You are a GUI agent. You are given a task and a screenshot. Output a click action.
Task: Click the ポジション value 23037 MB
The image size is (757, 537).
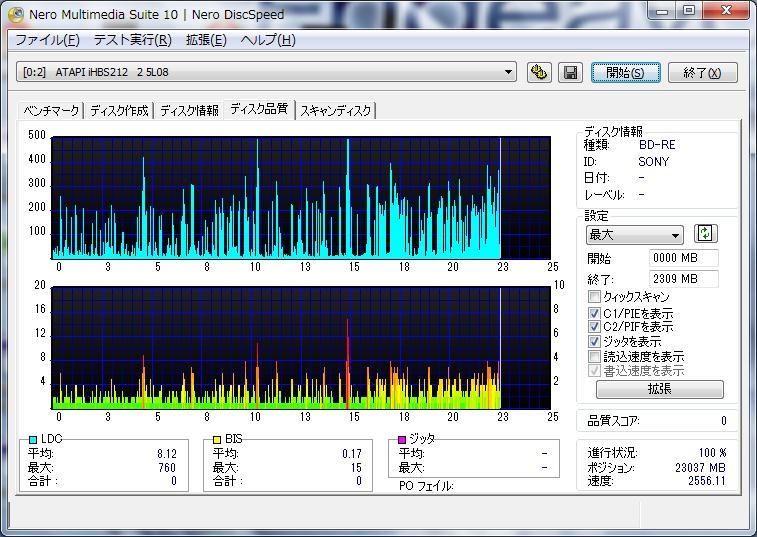point(700,467)
